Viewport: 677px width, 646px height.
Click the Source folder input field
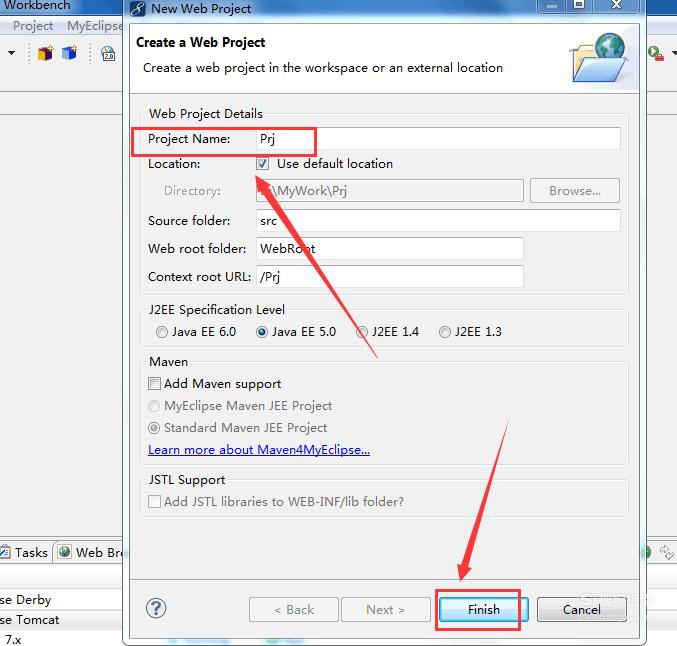click(438, 221)
